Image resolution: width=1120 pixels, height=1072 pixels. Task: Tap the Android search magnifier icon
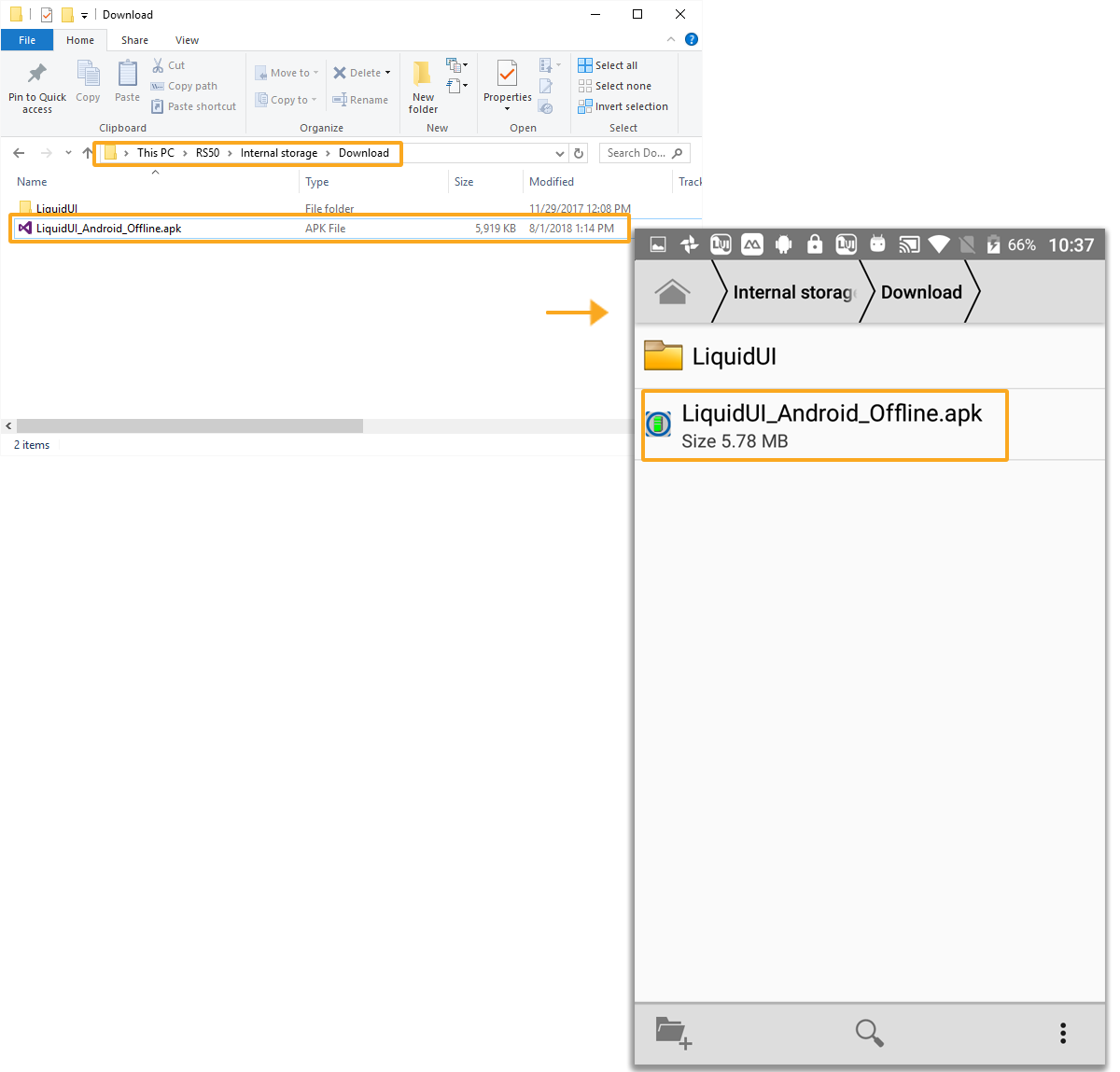(x=870, y=1033)
